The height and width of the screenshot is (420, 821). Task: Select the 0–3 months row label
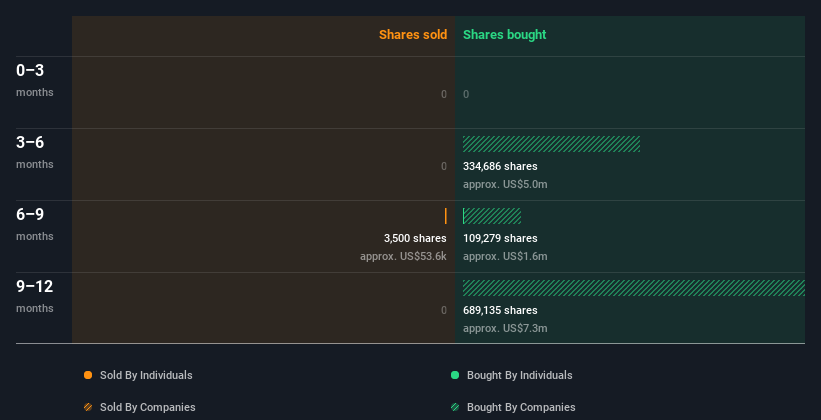point(35,80)
